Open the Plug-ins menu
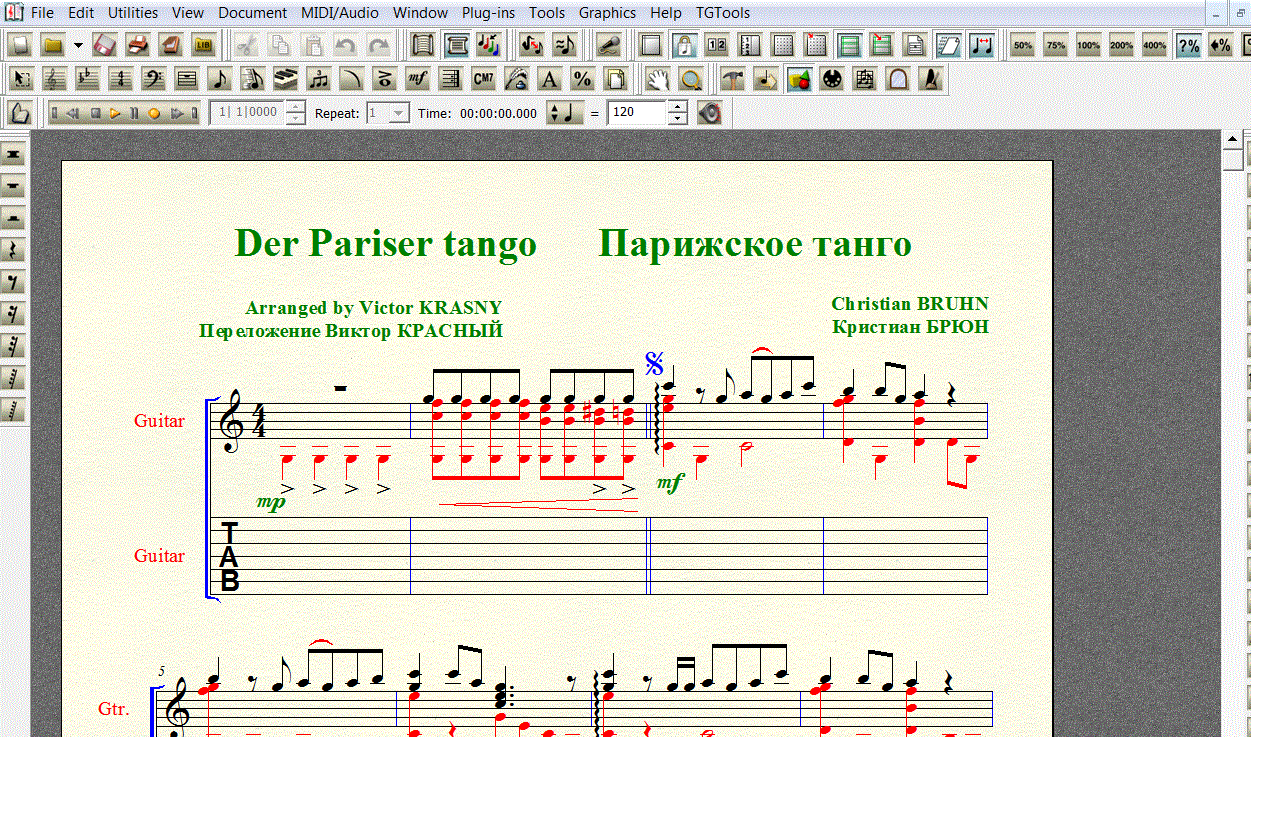Image resolution: width=1274 pixels, height=813 pixels. point(489,13)
